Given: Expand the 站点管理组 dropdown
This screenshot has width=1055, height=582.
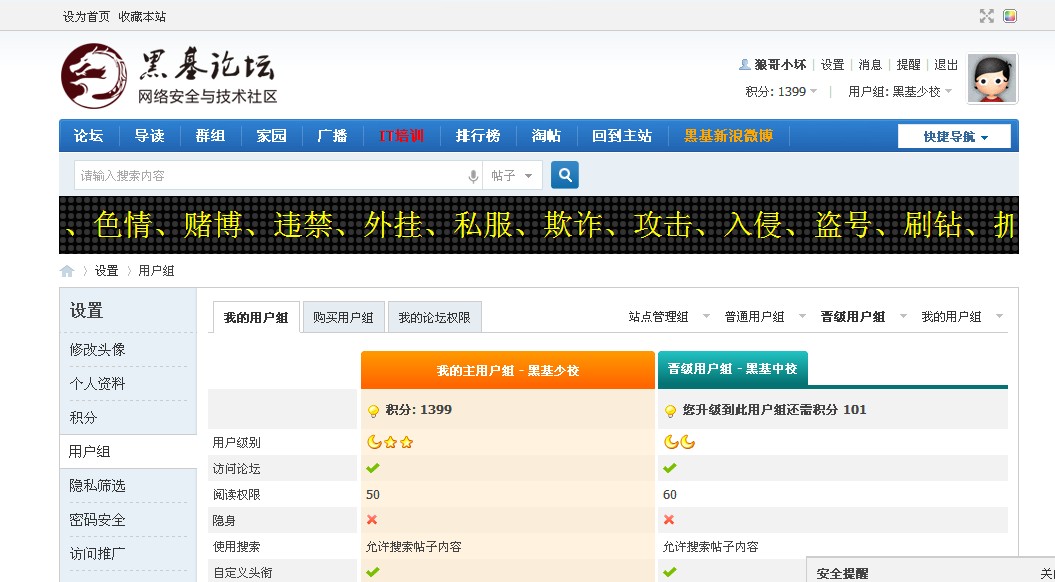Looking at the screenshot, I should (668, 317).
